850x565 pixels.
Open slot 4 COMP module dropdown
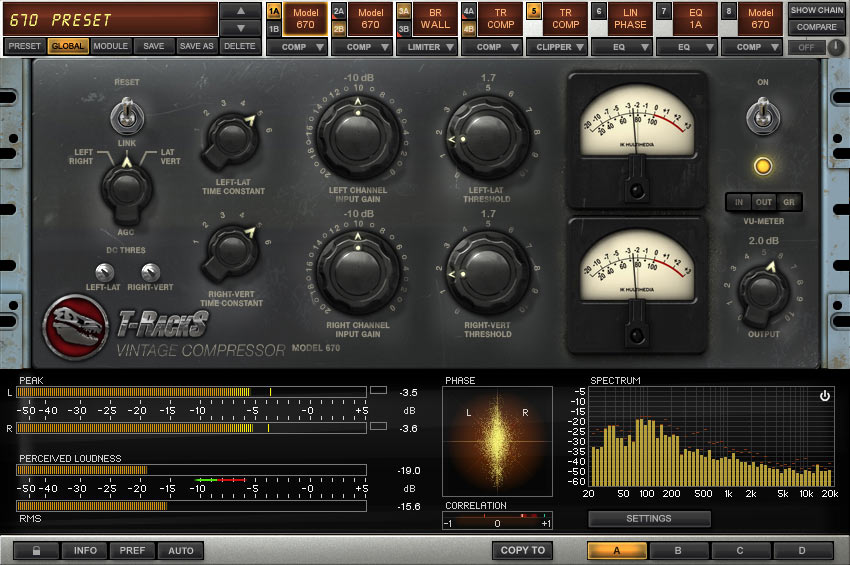coord(492,47)
